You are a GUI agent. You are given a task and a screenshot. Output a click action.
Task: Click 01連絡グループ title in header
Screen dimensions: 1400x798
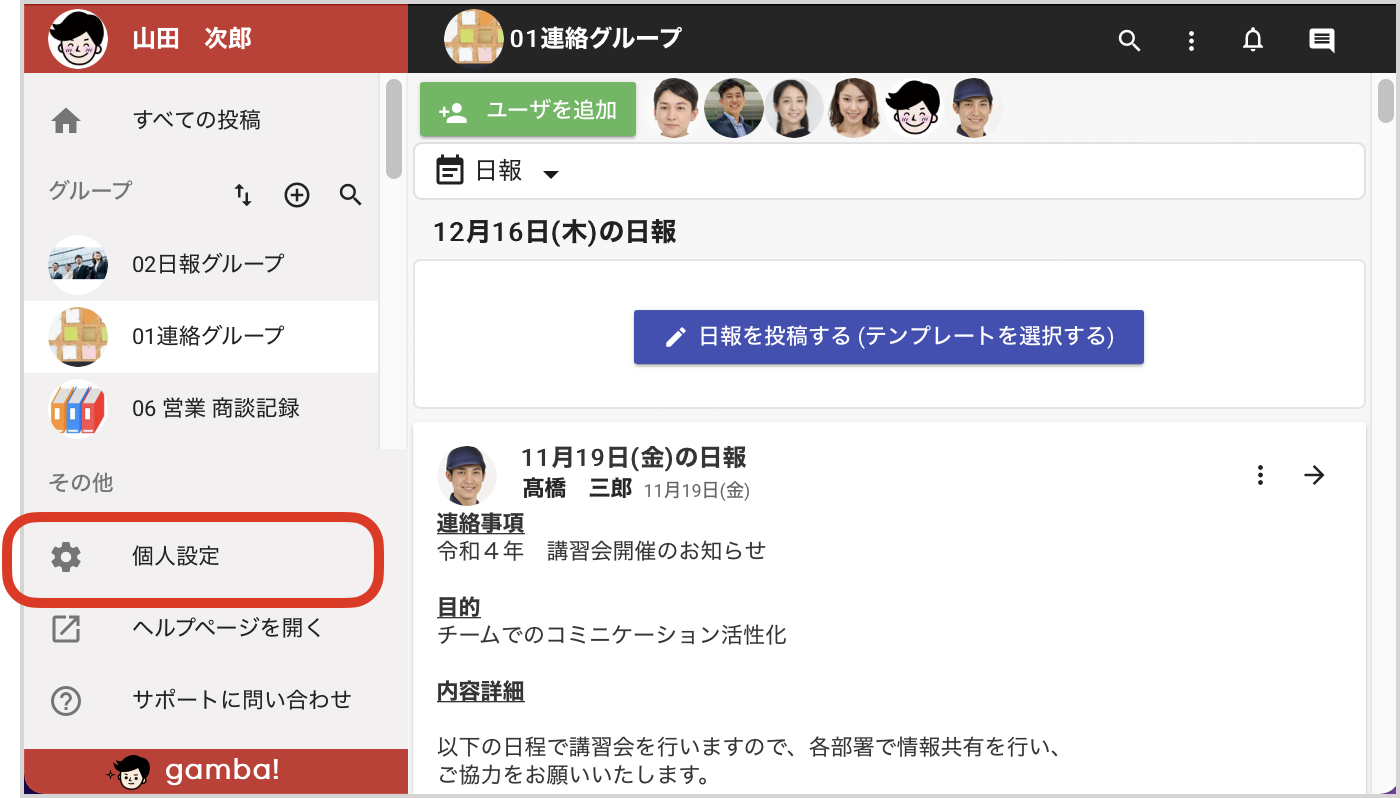coord(596,39)
